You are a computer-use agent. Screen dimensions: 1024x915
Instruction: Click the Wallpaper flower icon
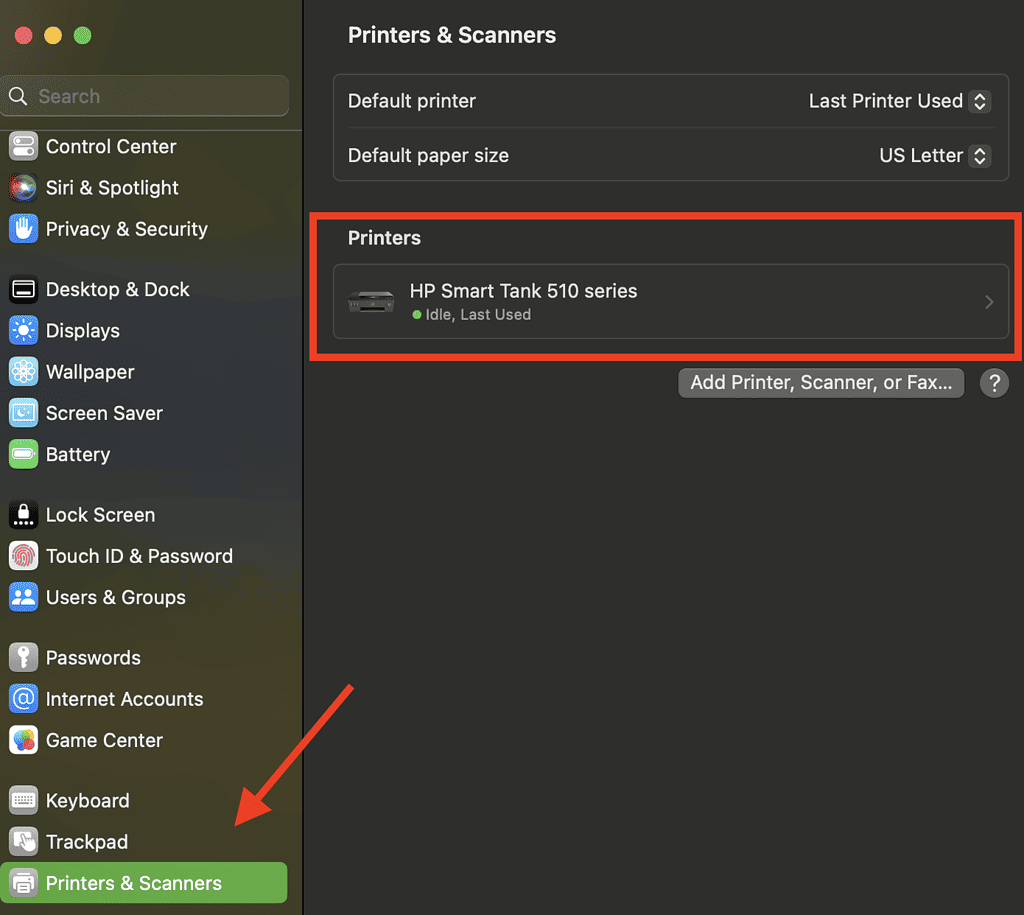pos(23,372)
